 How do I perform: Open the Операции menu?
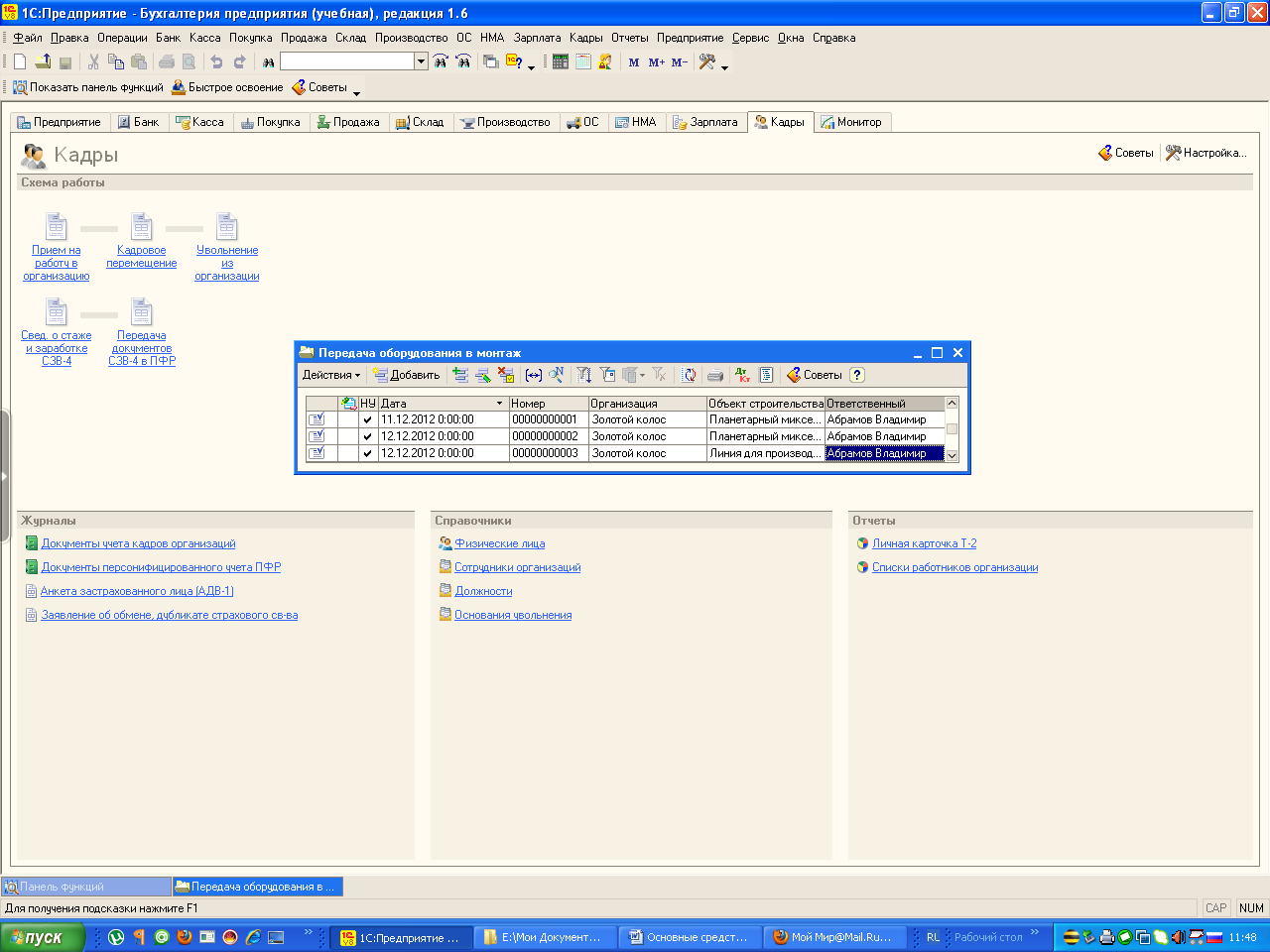[122, 38]
